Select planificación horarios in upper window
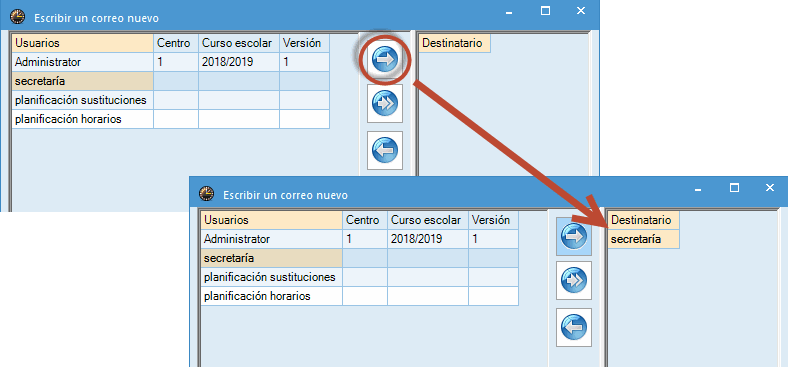The height and width of the screenshot is (367, 788). pos(171,119)
